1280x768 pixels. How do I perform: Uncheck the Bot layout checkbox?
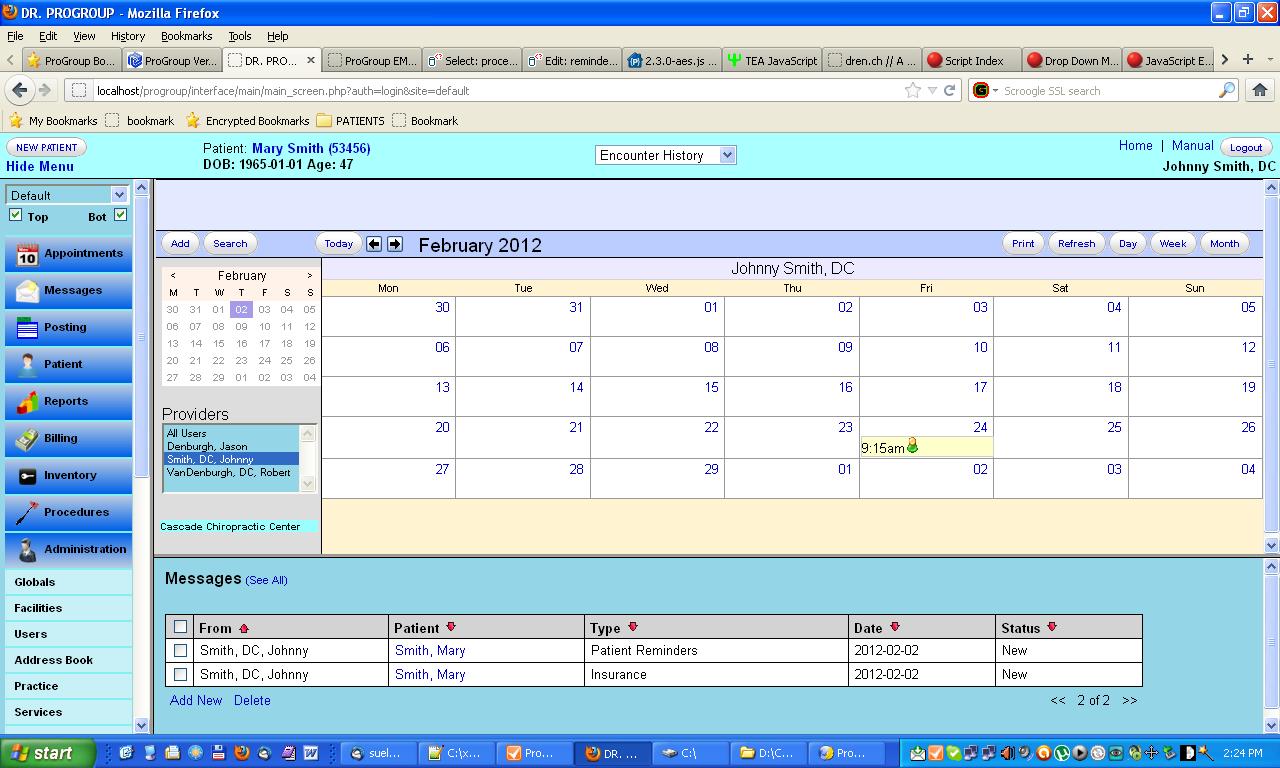point(119,214)
